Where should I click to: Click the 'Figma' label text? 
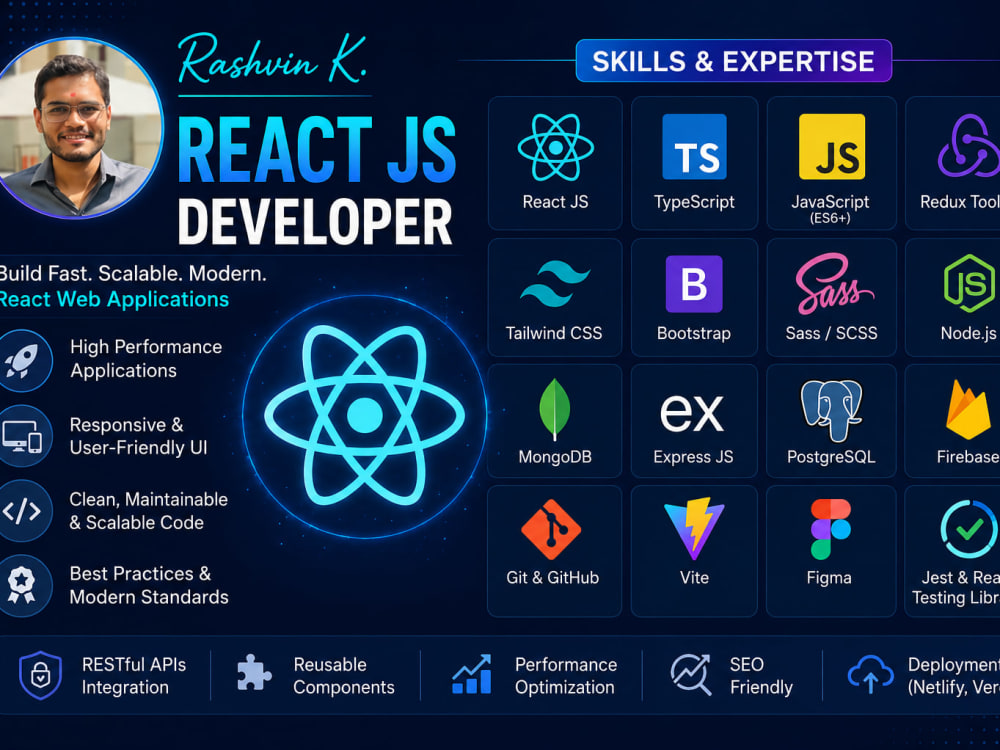[829, 578]
